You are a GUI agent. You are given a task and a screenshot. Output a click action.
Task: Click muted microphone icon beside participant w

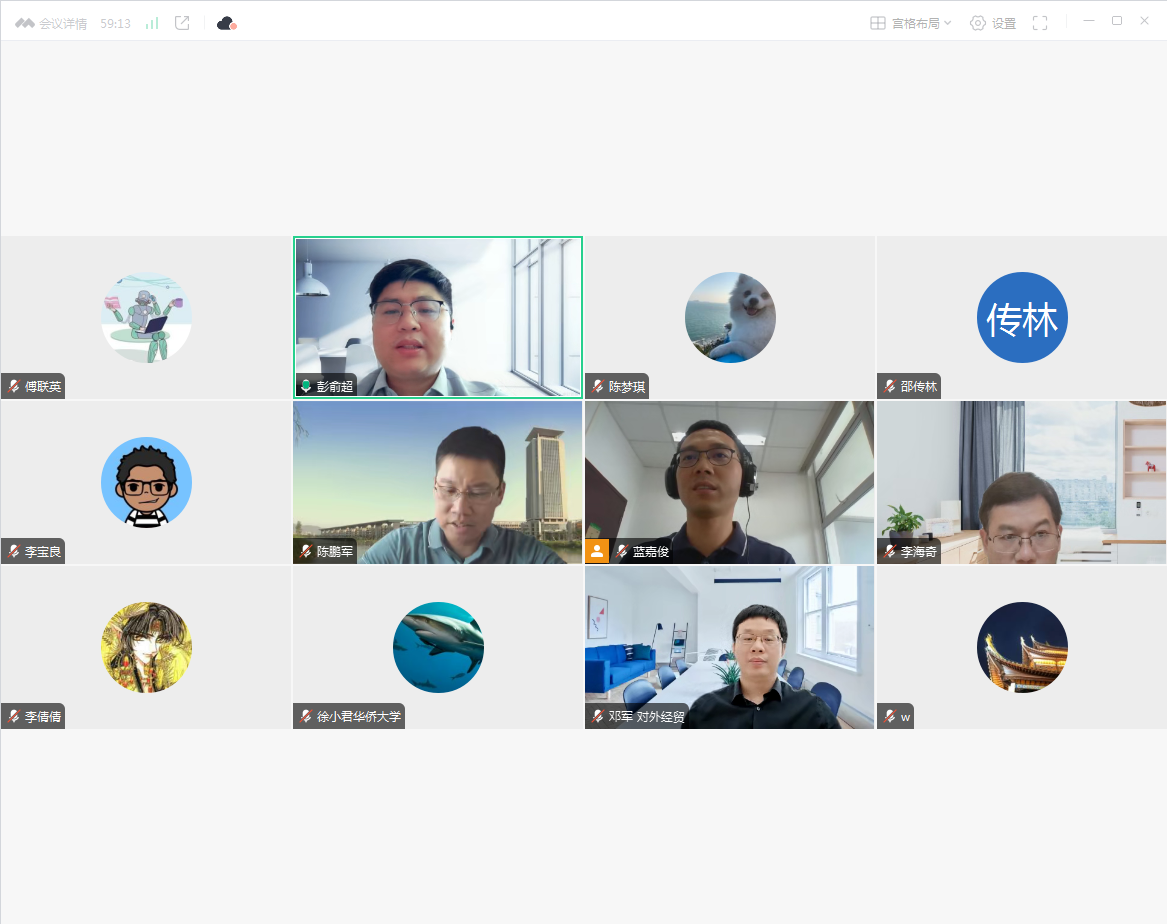pyautogui.click(x=889, y=716)
